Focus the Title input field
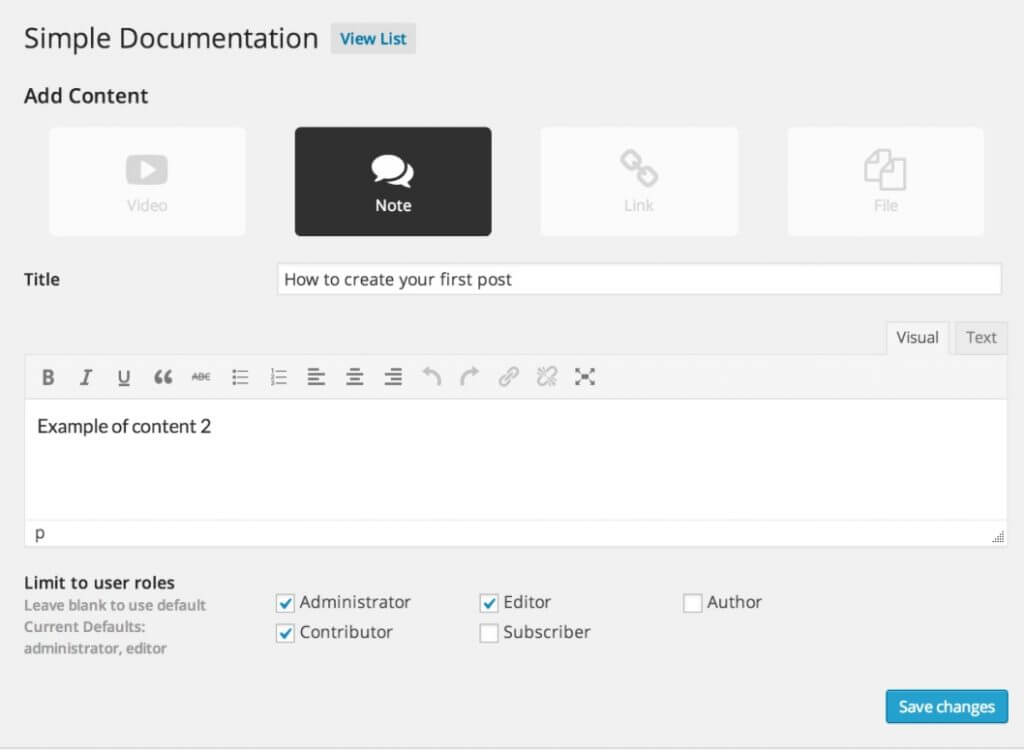This screenshot has width=1024, height=753. pos(639,280)
